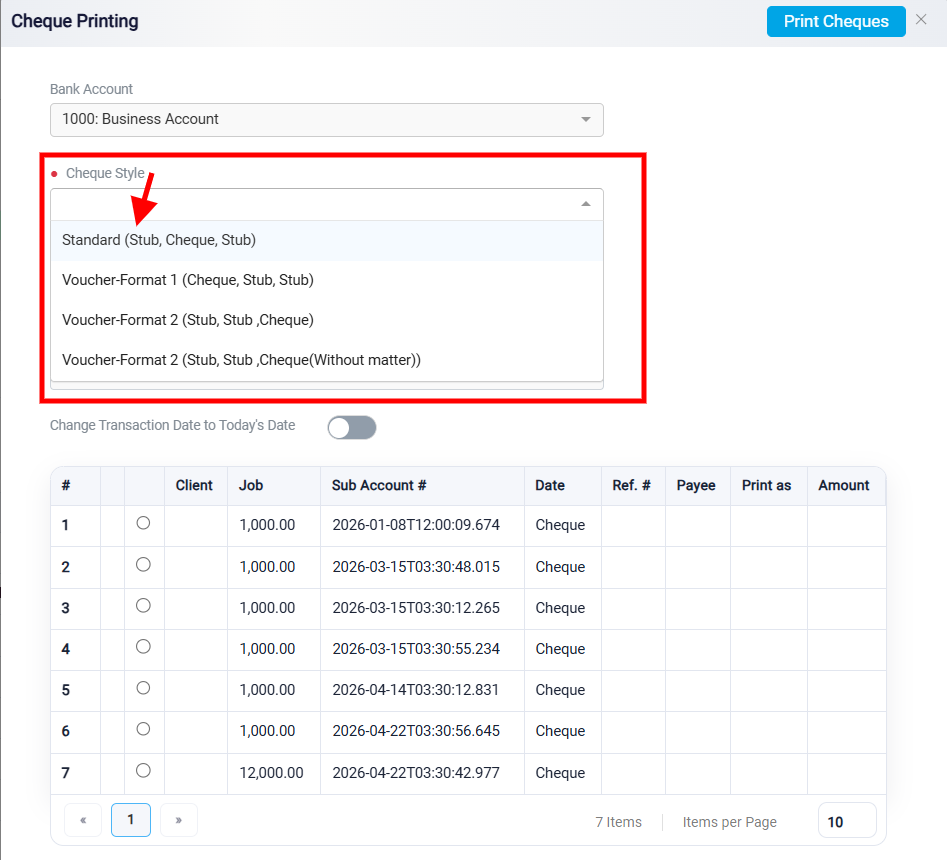Select radio button for row 3
The image size is (947, 860).
tap(143, 606)
